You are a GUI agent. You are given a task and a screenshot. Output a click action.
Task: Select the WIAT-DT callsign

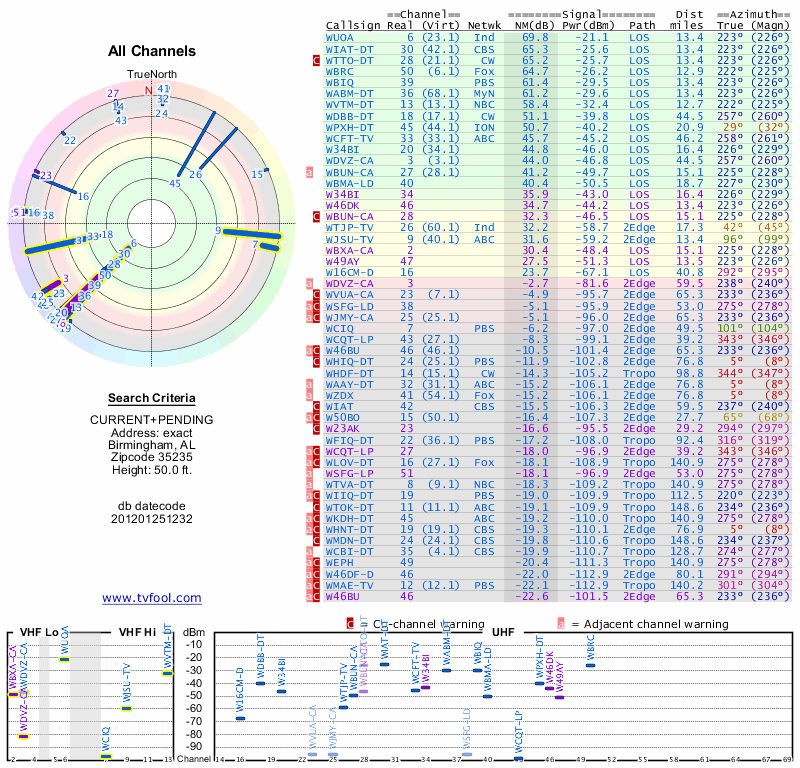[x=349, y=49]
